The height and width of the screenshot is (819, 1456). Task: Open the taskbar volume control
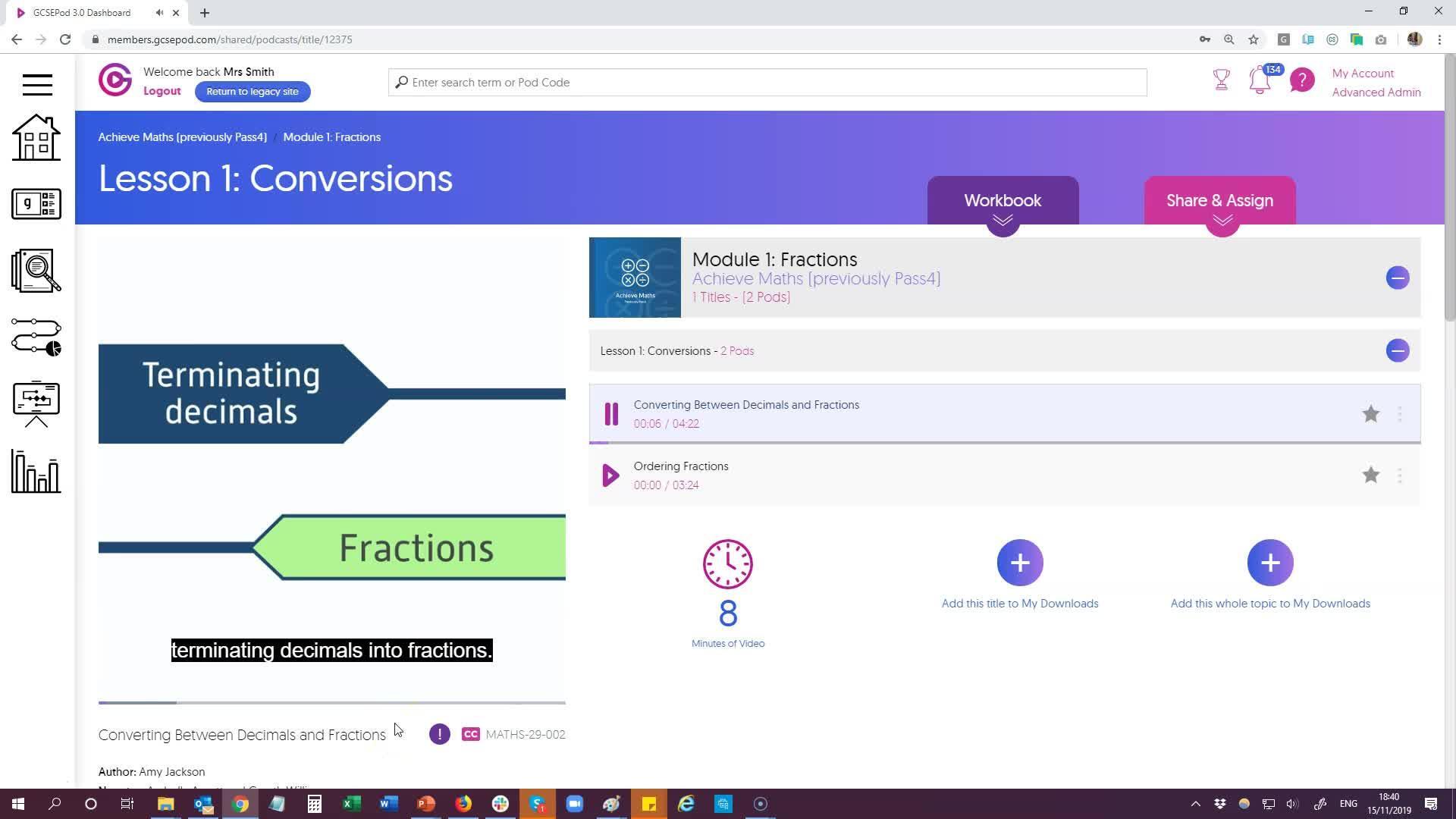tap(1293, 804)
